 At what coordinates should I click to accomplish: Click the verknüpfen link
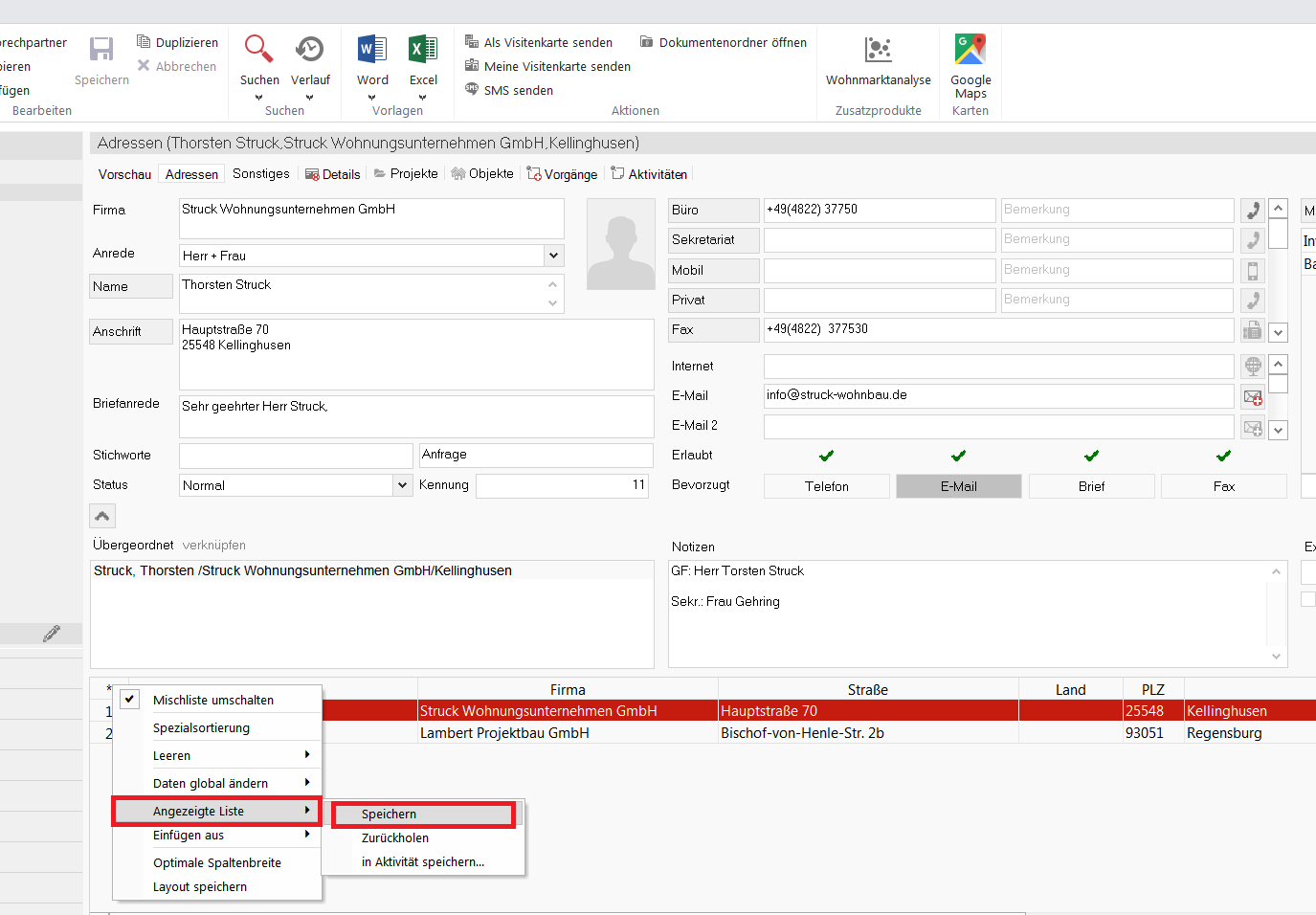[214, 546]
